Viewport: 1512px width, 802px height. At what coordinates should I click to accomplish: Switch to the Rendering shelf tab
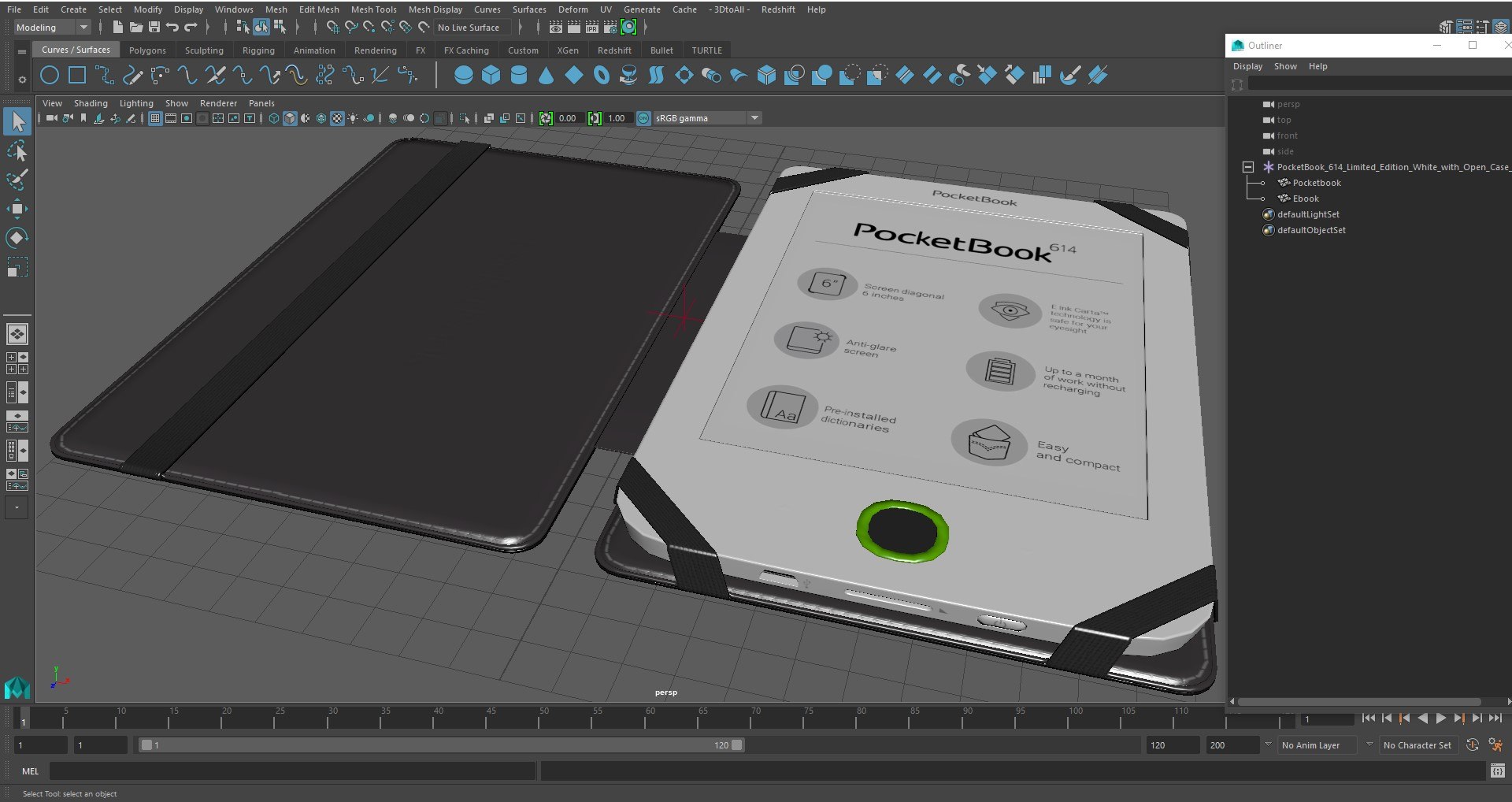pyautogui.click(x=375, y=50)
